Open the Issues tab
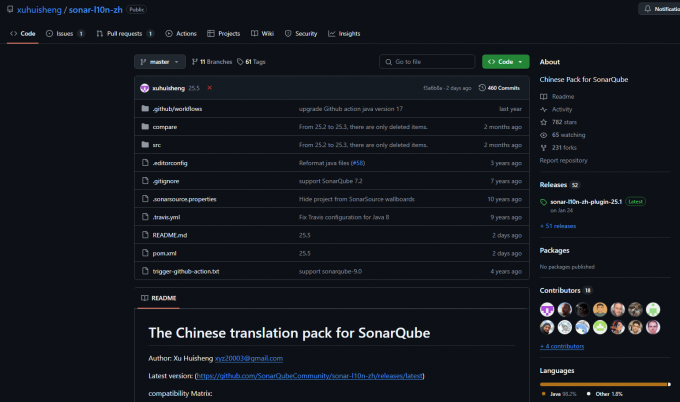680x402 pixels. [65, 33]
